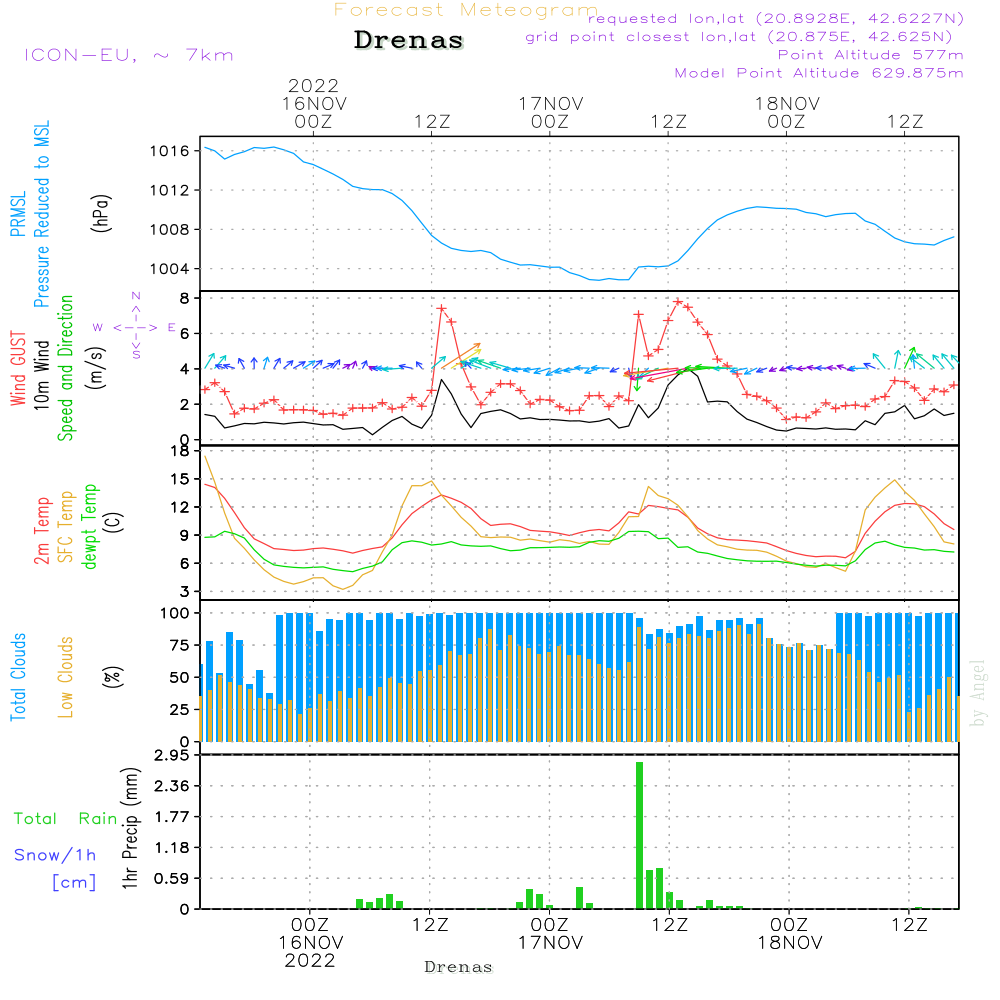Image resolution: width=1000 pixels, height=1000 pixels.
Task: Click the long orange wind arrow near 16NOV 12Z
Action: (x=462, y=356)
